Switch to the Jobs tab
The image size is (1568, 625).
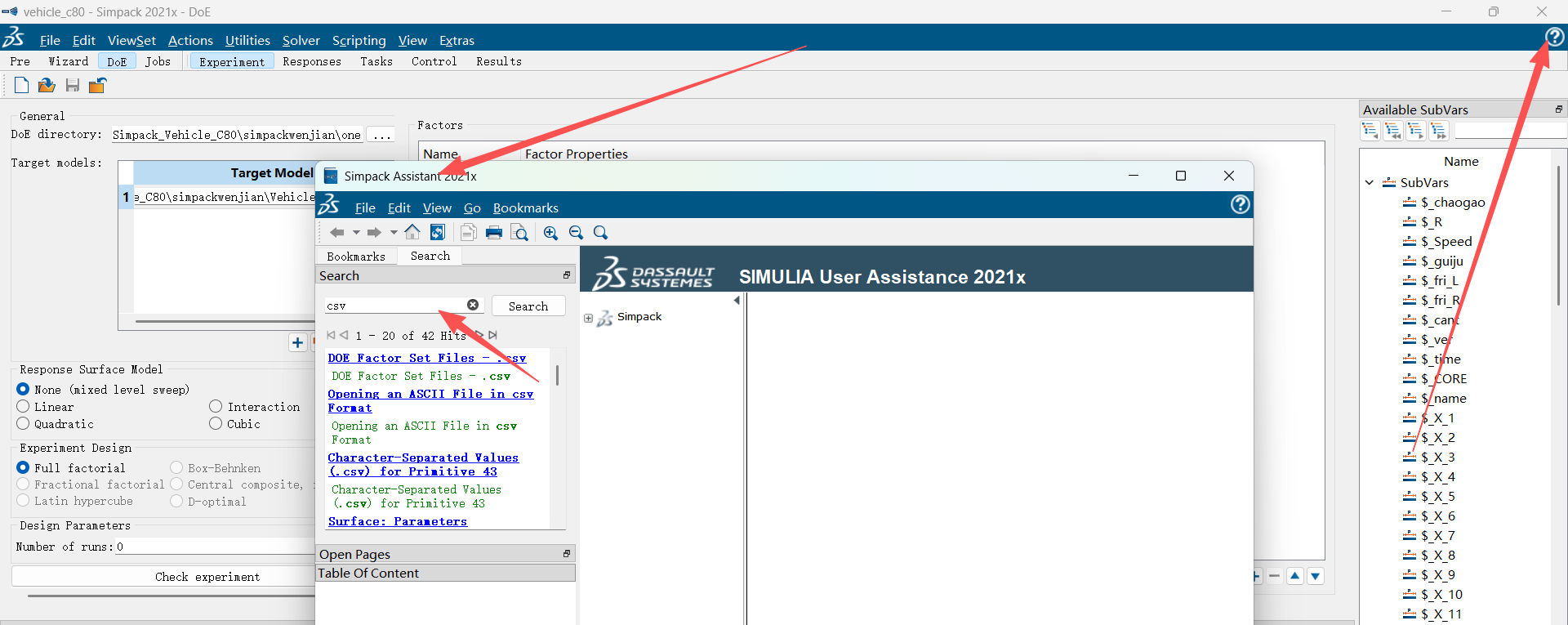(x=158, y=61)
